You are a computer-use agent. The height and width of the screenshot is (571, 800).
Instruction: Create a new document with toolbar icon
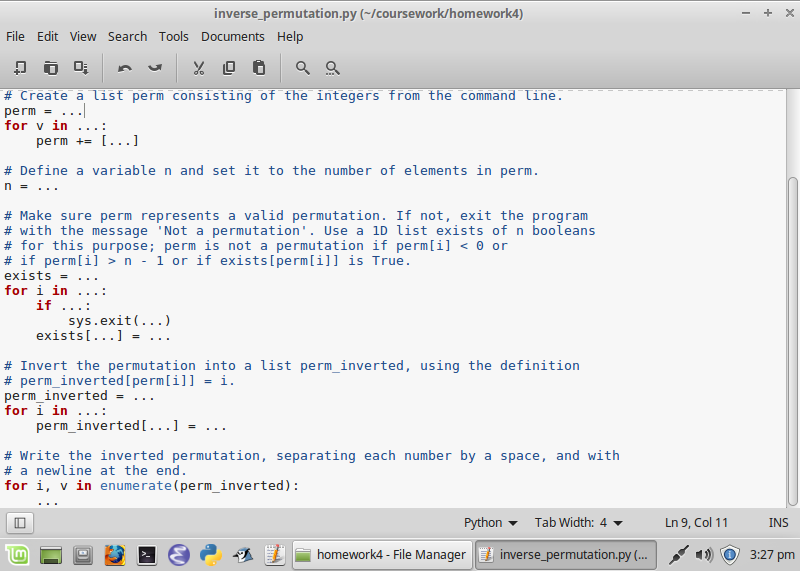[x=20, y=68]
